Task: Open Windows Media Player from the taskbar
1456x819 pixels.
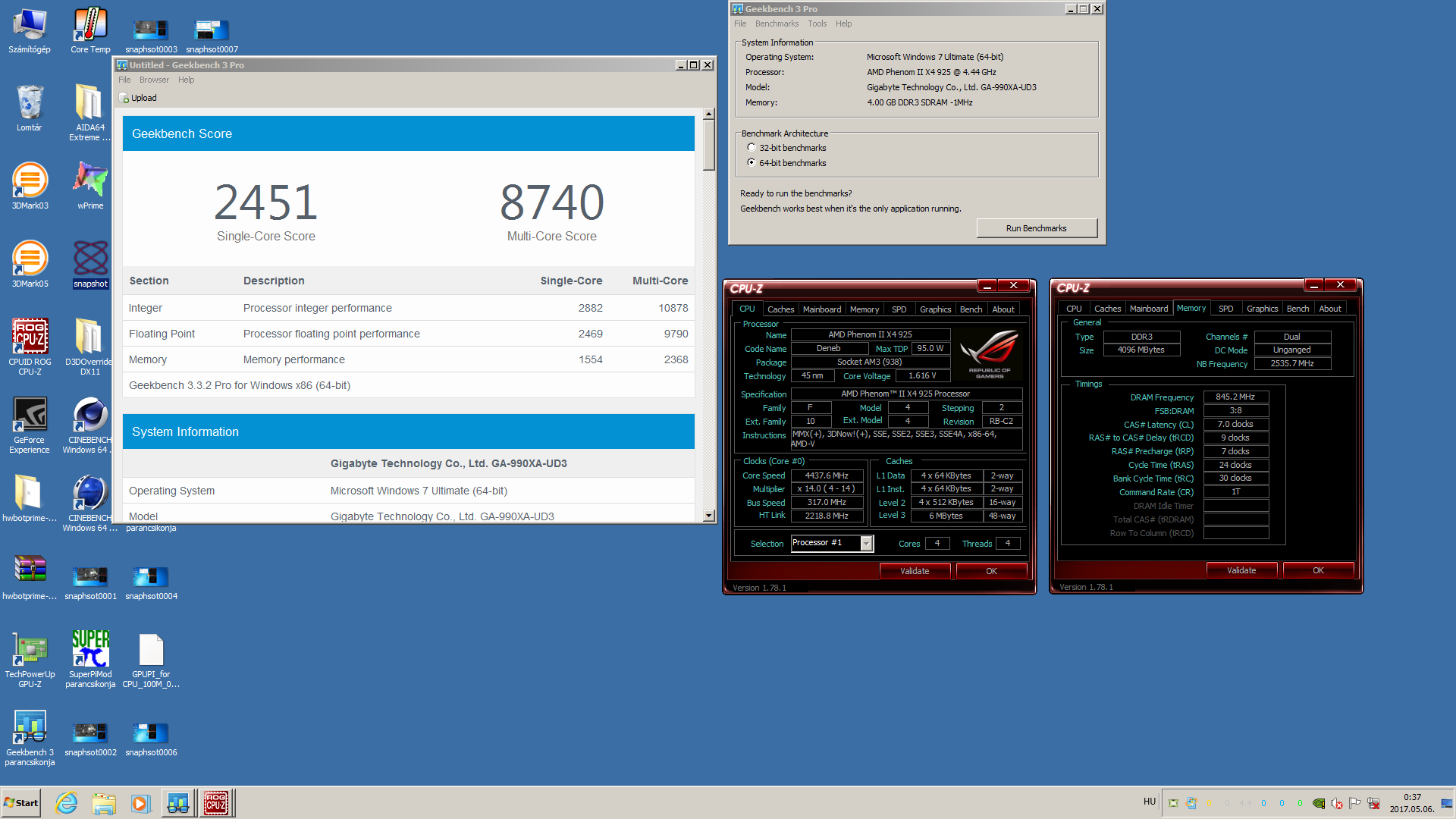Action: coord(140,803)
